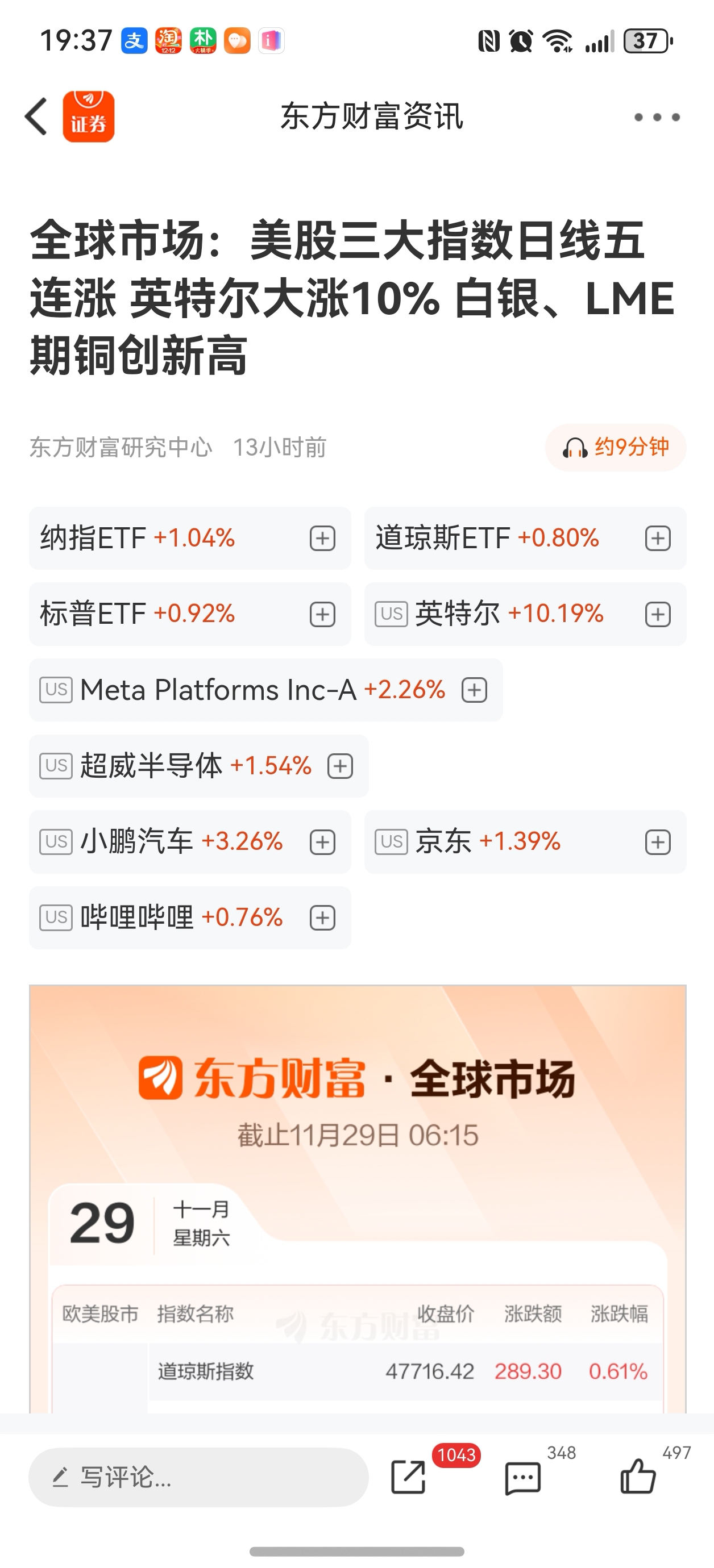Screen dimensions: 714x1568
Task: Add 道琼斯ETF to watchlist with plus
Action: click(658, 538)
